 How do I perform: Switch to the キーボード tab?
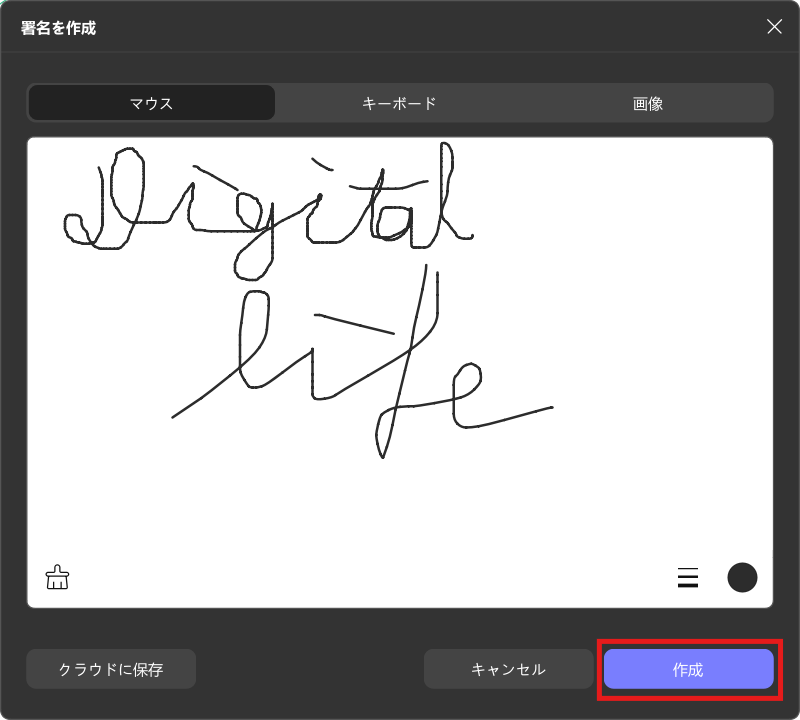[399, 103]
